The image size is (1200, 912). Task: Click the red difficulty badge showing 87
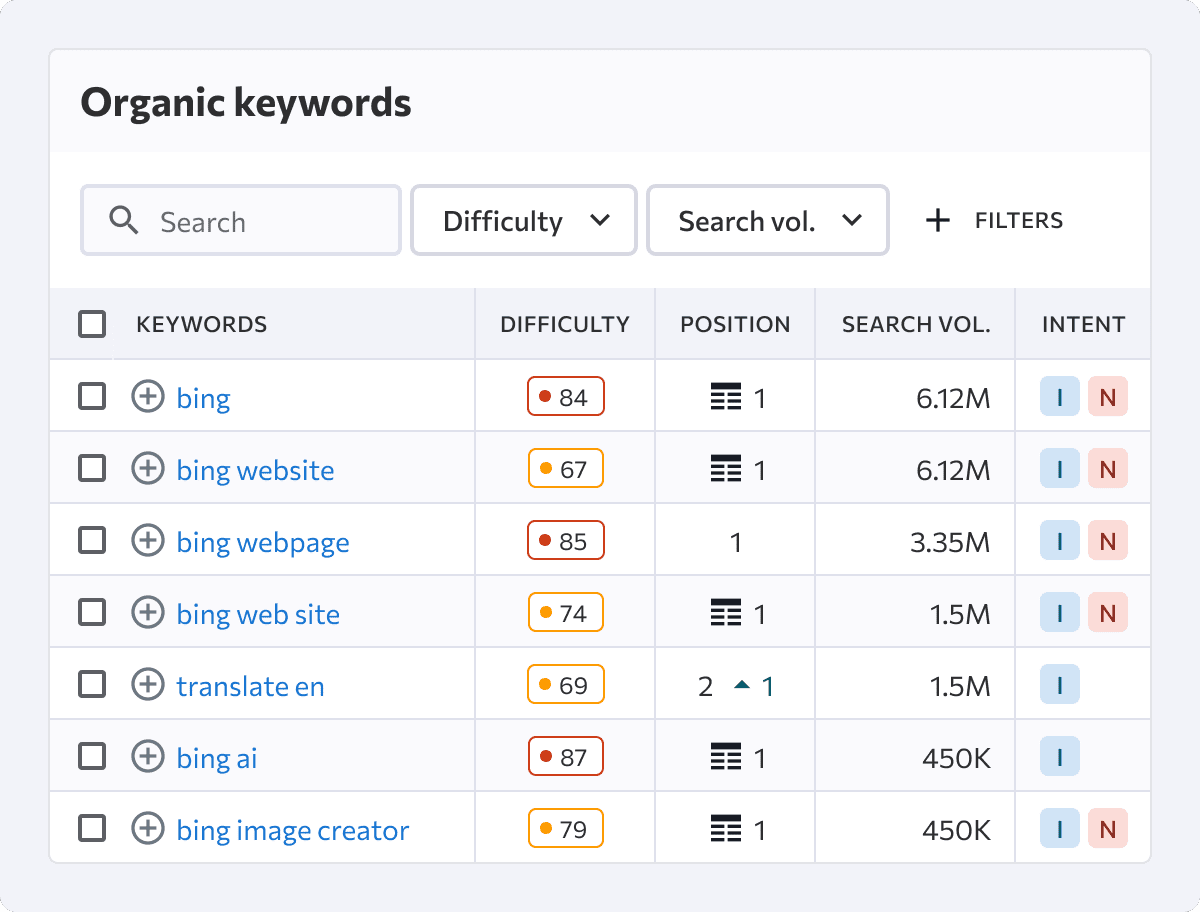(x=566, y=757)
